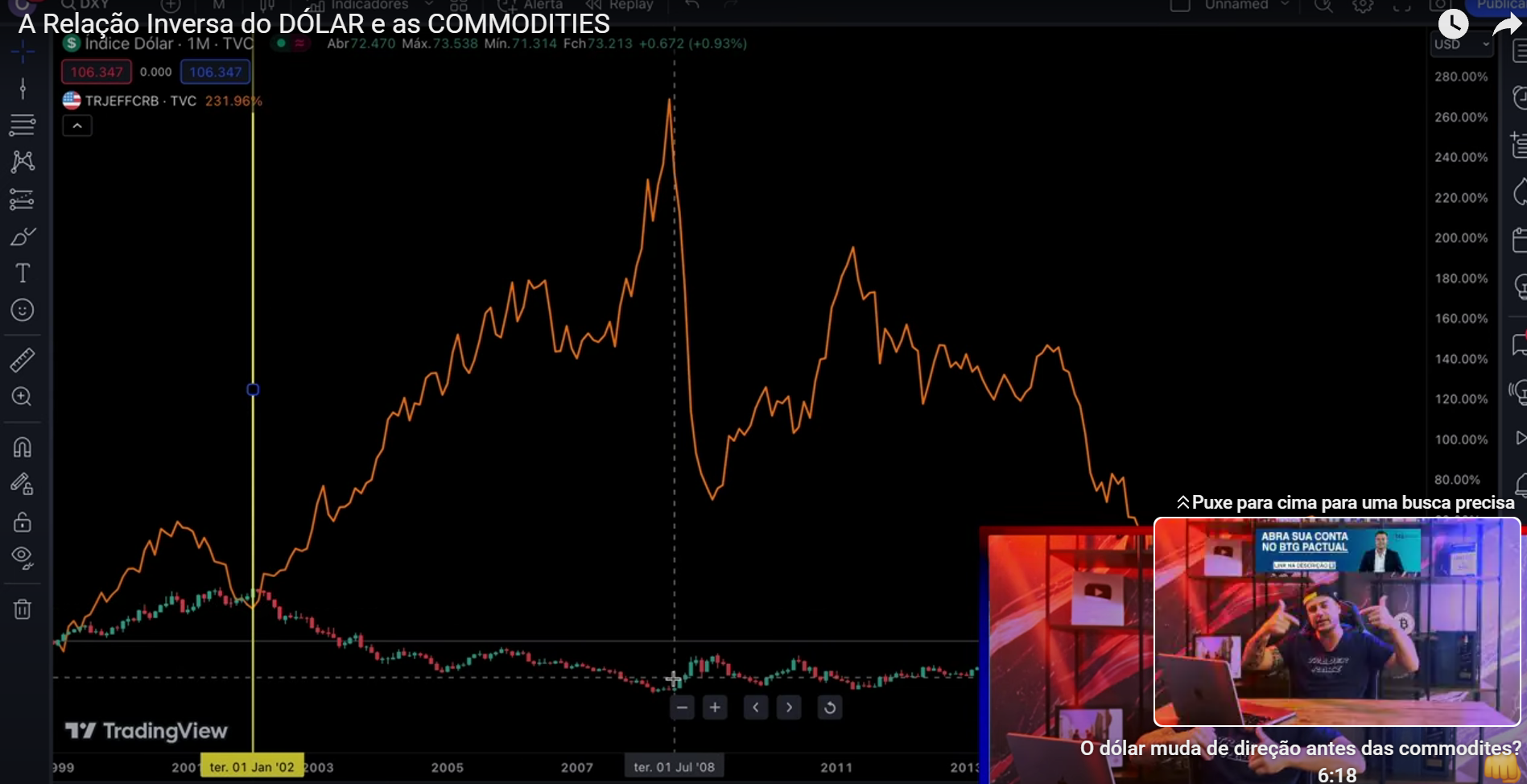Click the zoom in magnifier tool
The width and height of the screenshot is (1527, 784).
[23, 397]
